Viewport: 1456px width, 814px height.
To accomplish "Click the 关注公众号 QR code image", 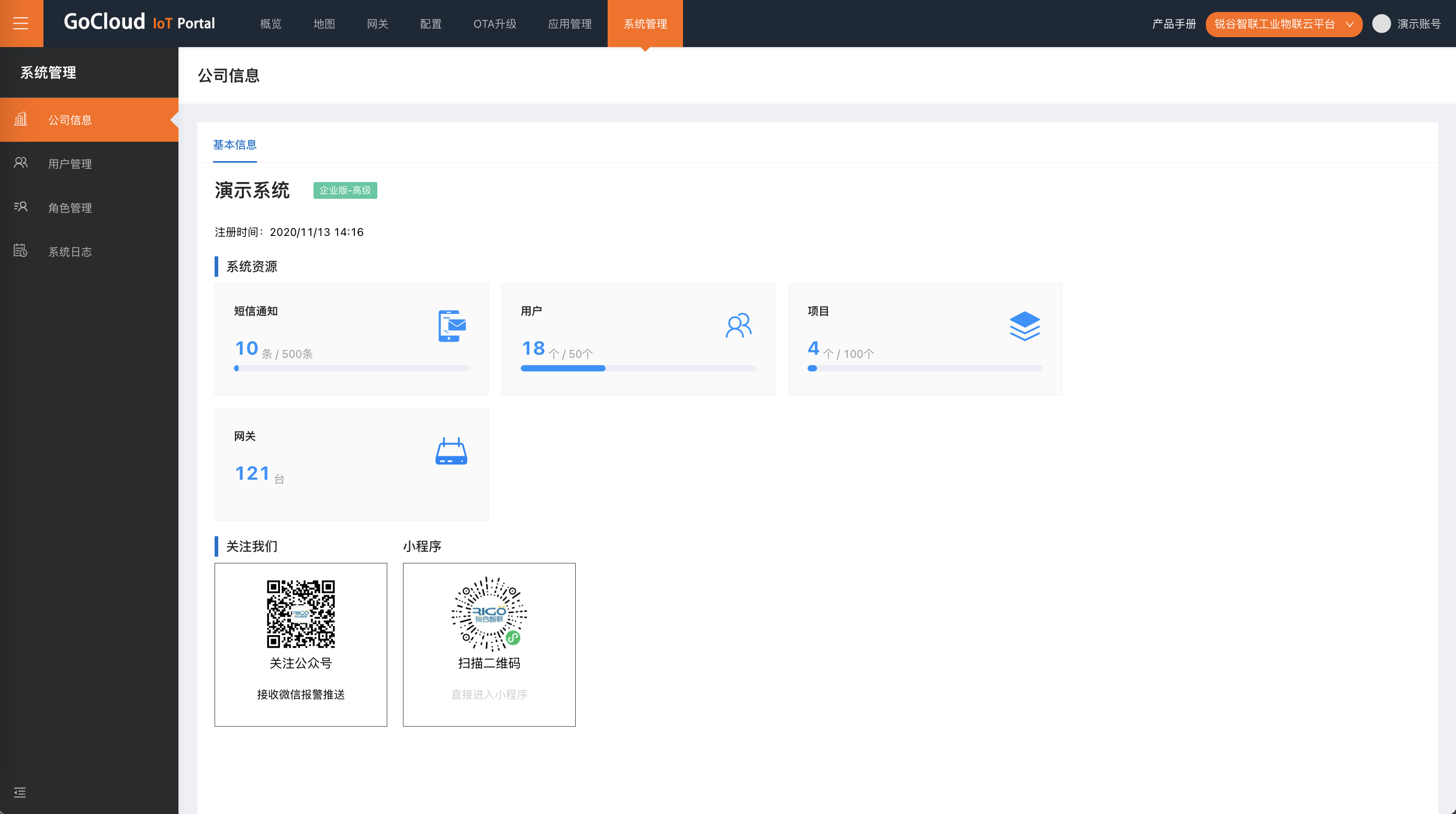I will point(301,614).
